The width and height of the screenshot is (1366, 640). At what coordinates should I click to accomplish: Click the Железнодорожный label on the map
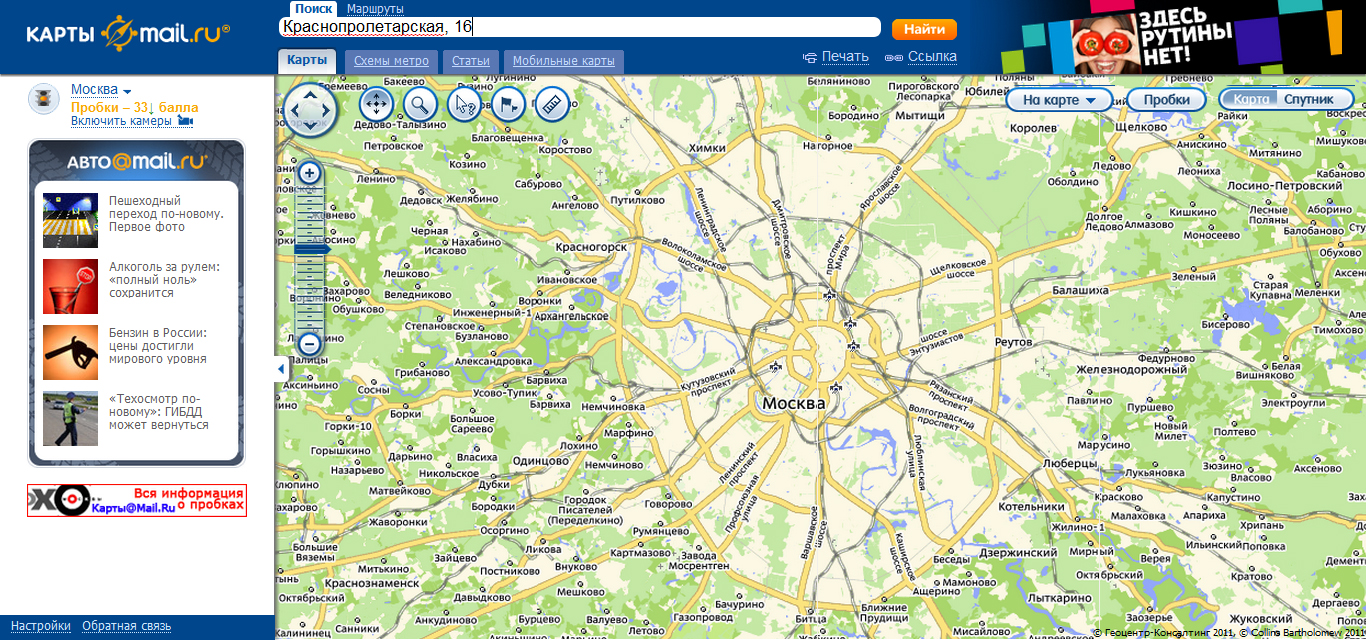pos(1131,370)
